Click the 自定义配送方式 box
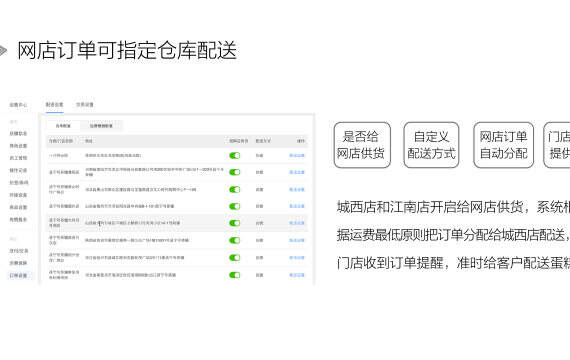 tap(431, 145)
